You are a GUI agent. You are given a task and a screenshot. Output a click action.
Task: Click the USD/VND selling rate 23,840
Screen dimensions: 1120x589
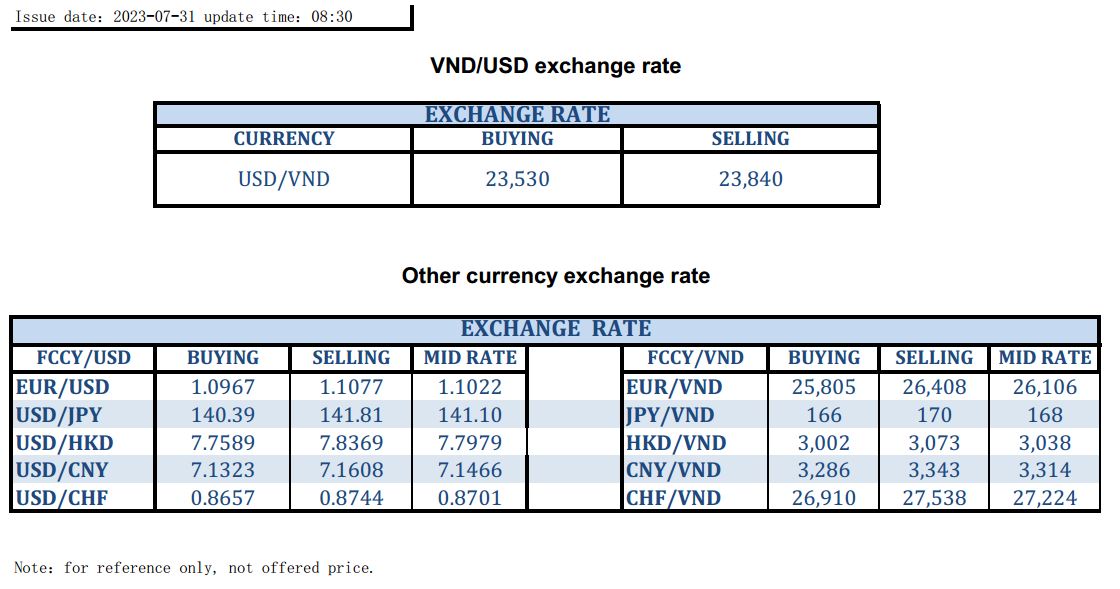pos(750,180)
